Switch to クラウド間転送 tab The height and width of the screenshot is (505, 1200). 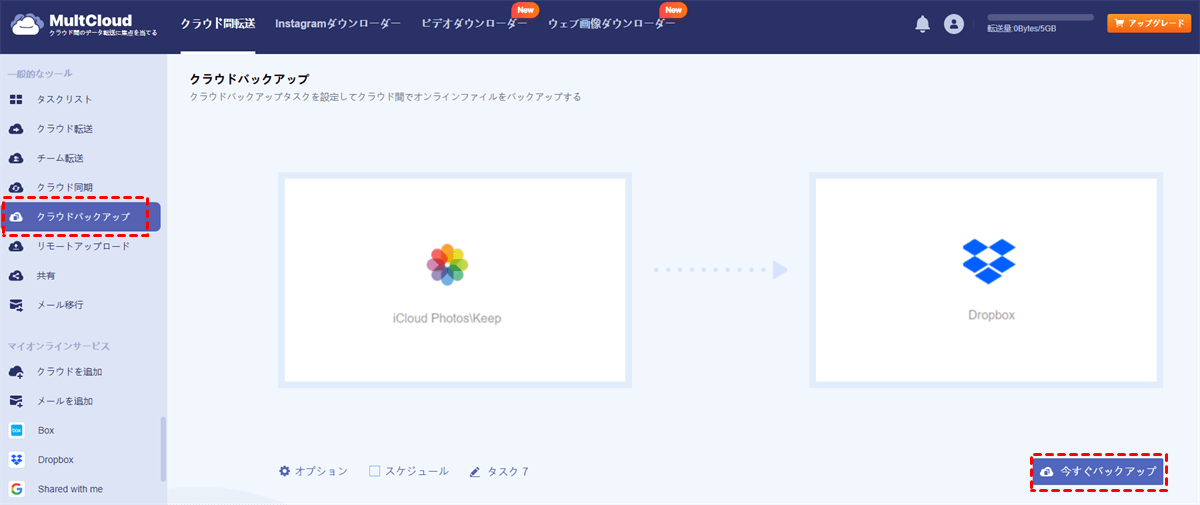pyautogui.click(x=217, y=23)
